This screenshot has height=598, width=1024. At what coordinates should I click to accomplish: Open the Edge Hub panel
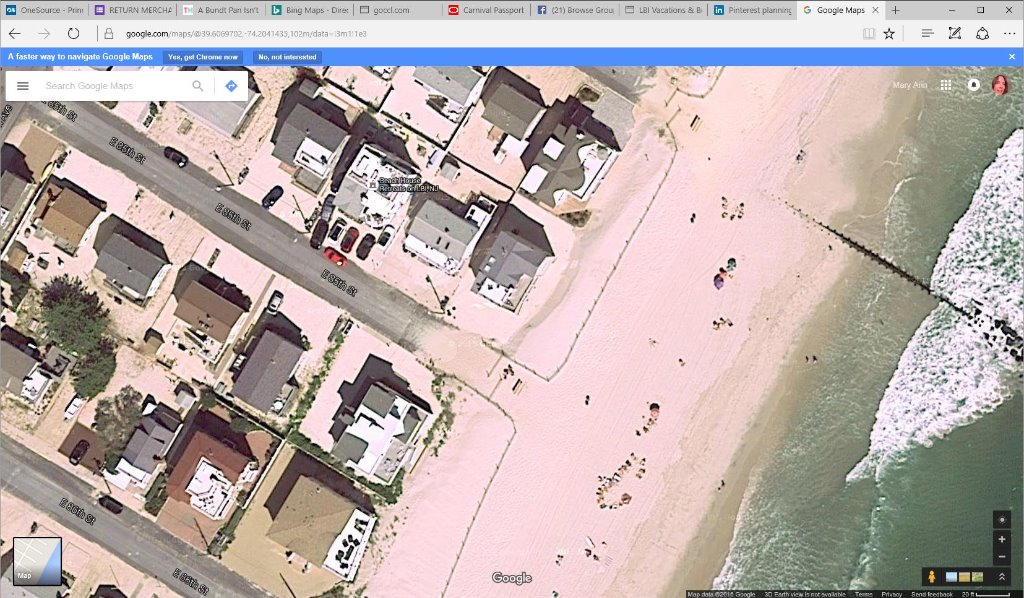click(x=927, y=33)
